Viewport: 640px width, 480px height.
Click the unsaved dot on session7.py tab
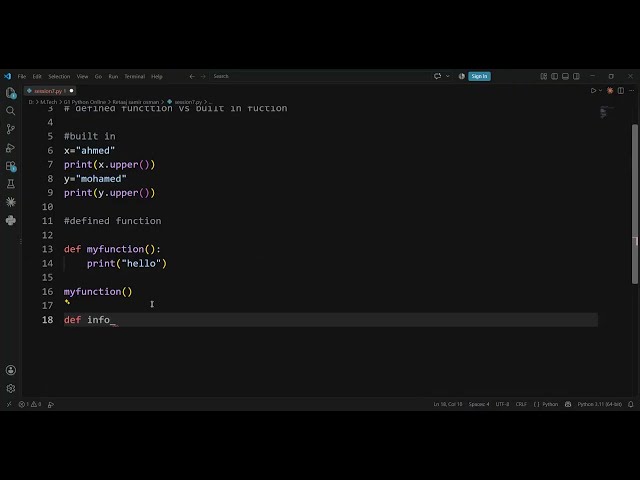click(71, 91)
